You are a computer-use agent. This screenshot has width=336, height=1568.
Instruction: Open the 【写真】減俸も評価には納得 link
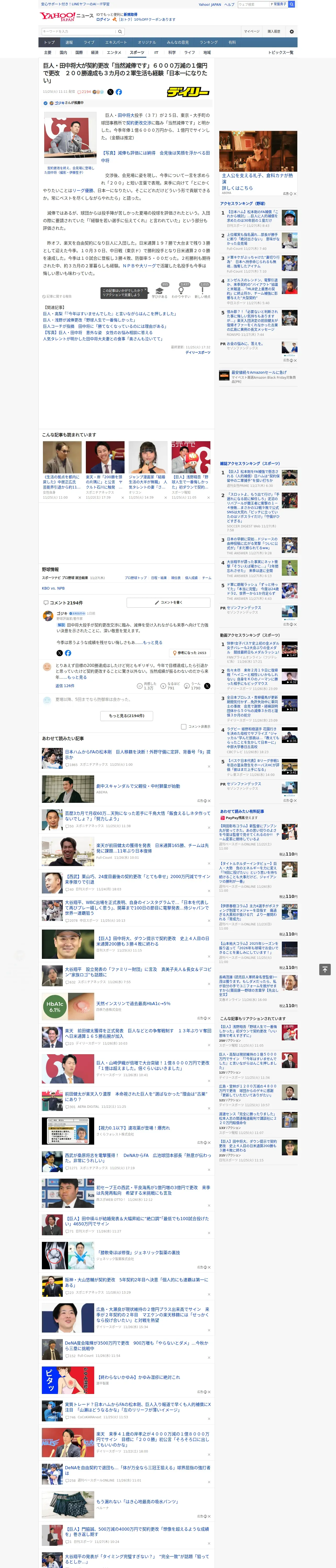coord(155,157)
